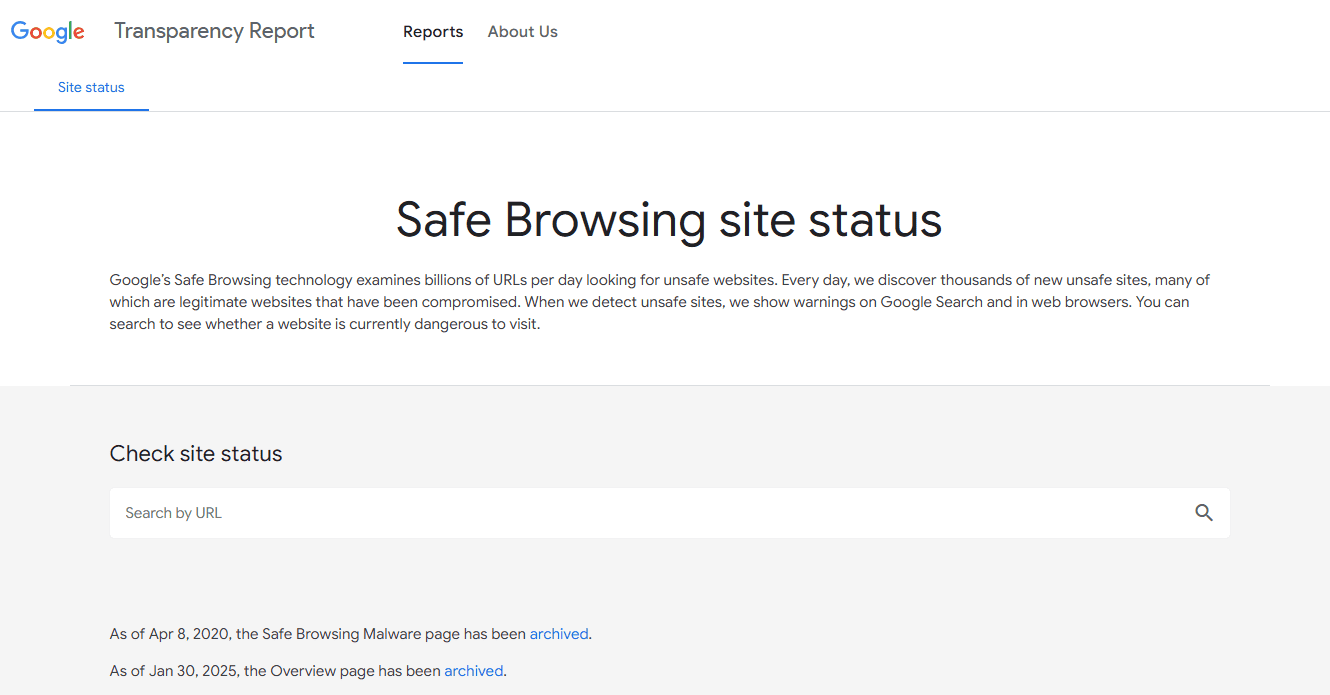This screenshot has width=1330, height=695.
Task: Open the archived Overview page link
Action: tap(473, 670)
